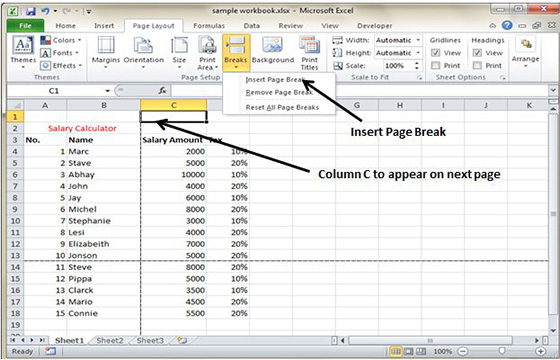Open the Themes gallery

click(23, 52)
